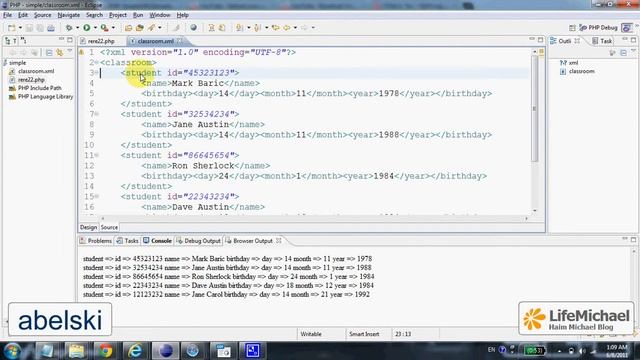The height and width of the screenshot is (360, 640).
Task: Select xml node in Outline
Action: (x=569, y=62)
